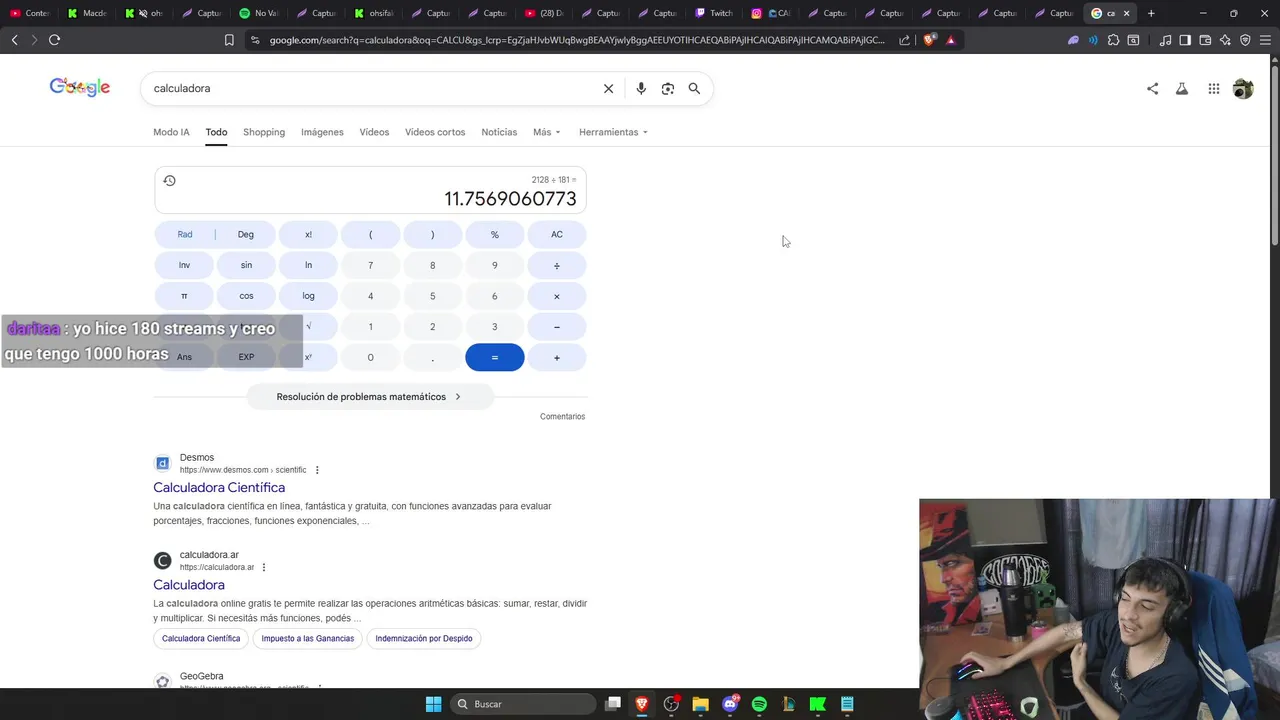Viewport: 1280px width, 720px height.
Task: Open the Calculadora Científica Desmos link
Action: pos(219,487)
